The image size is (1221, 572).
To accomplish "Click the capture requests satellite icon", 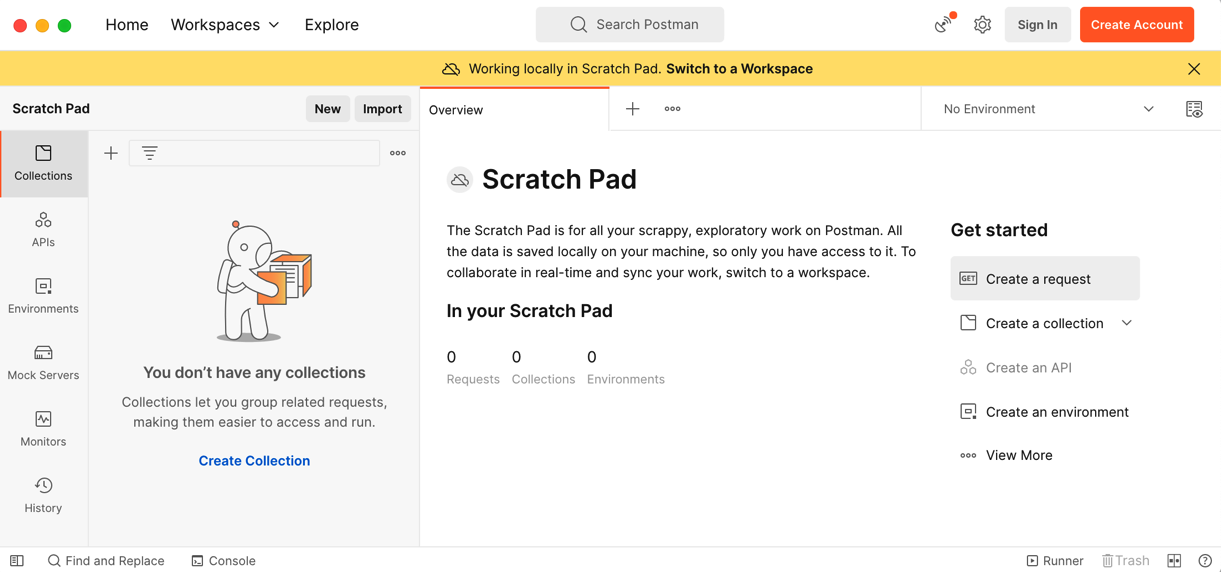I will click(944, 24).
